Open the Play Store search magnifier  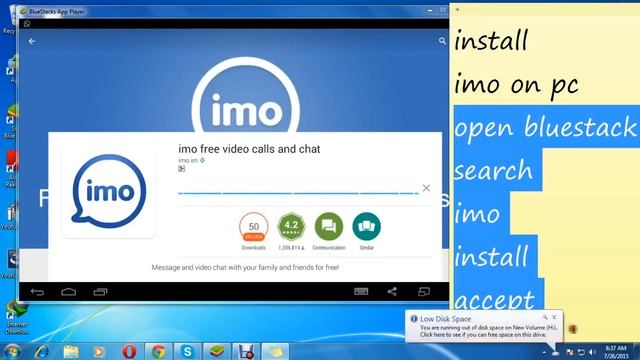tap(442, 41)
